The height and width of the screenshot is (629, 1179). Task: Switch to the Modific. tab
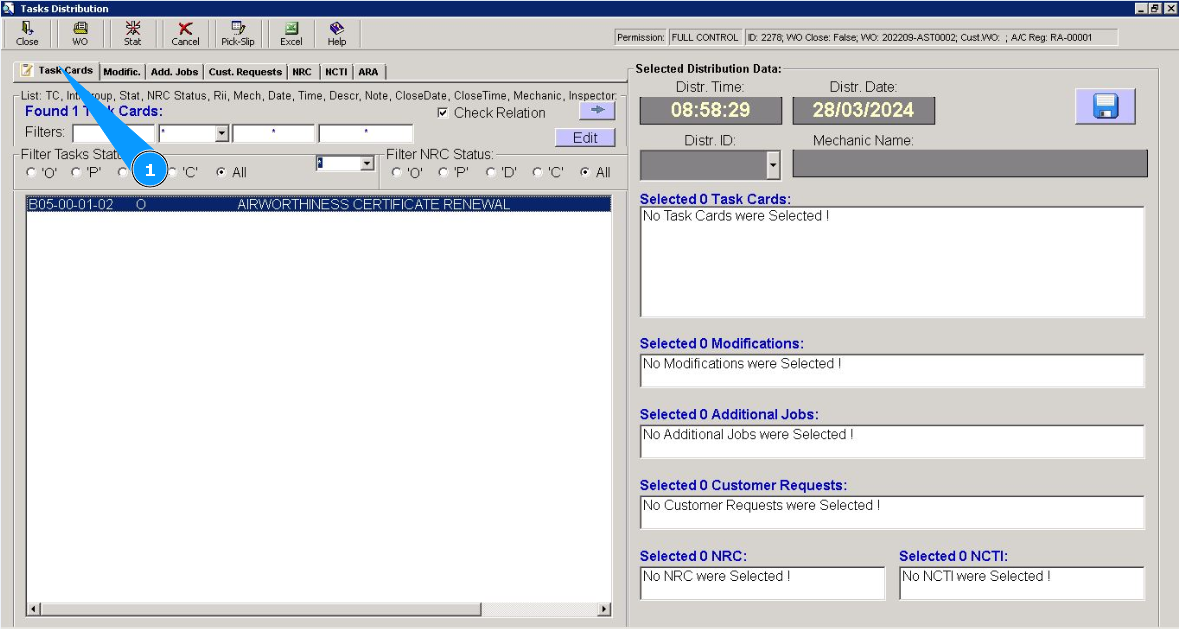122,72
